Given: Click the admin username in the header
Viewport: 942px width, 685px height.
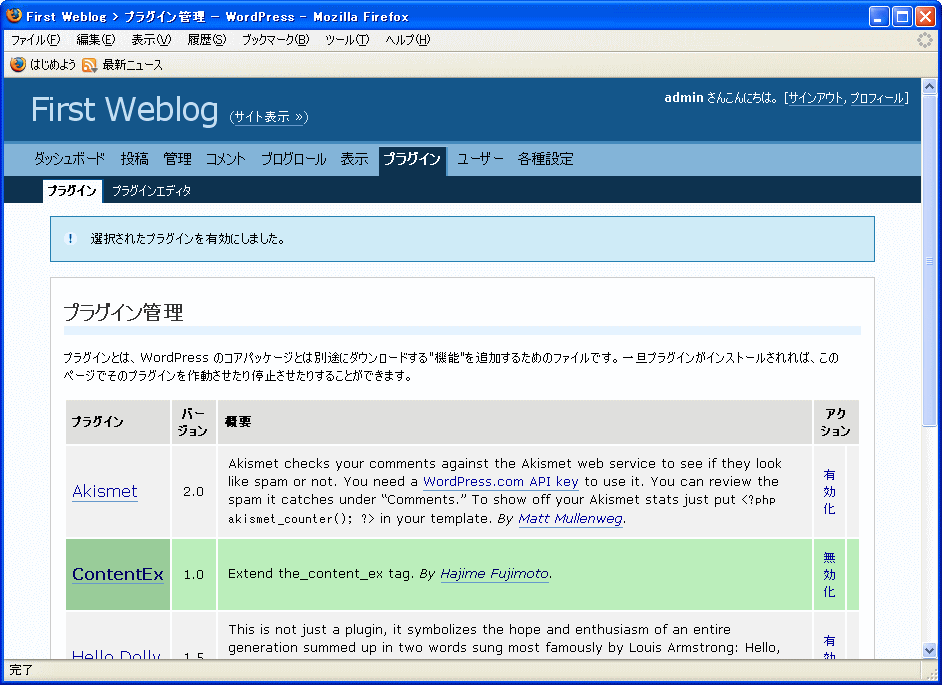Looking at the screenshot, I should point(684,97).
